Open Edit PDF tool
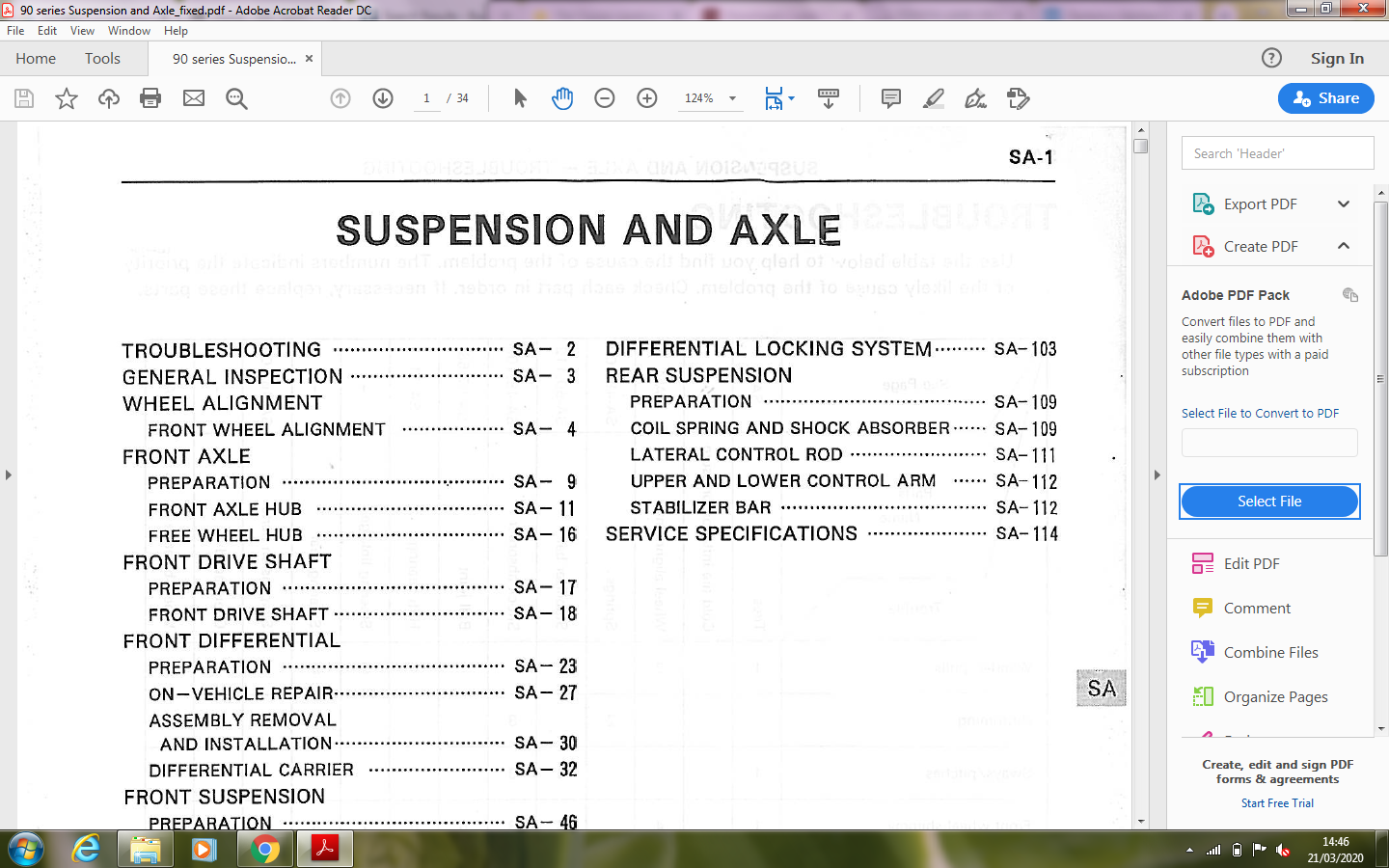 click(x=1251, y=563)
